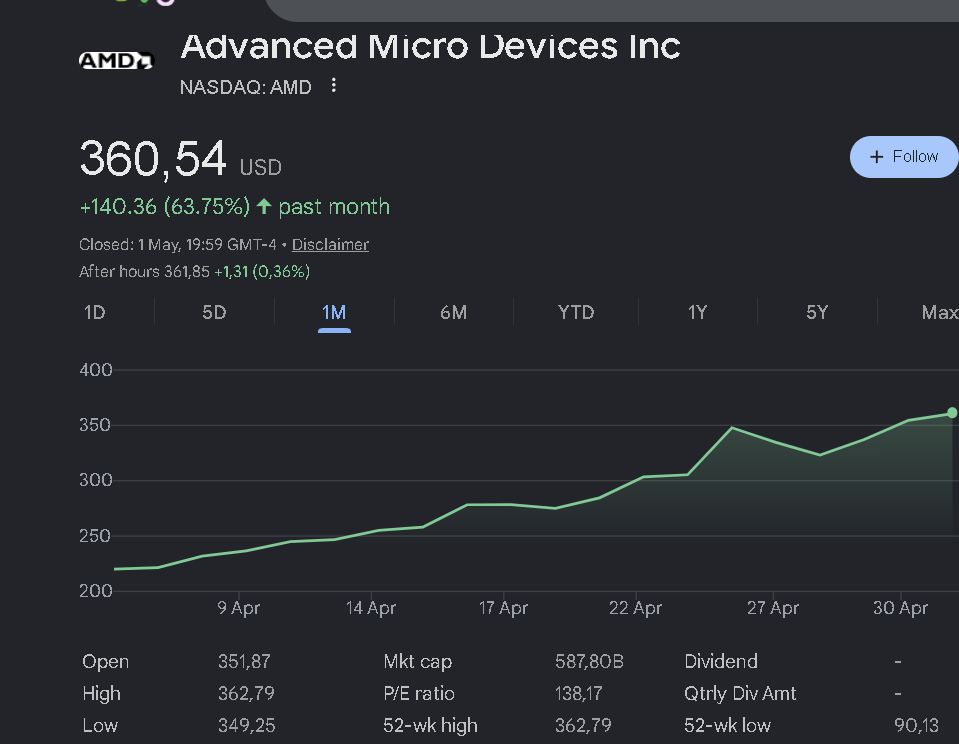Click the 27 Apr axis label
Screen dimensions: 959x744
[x=772, y=608]
